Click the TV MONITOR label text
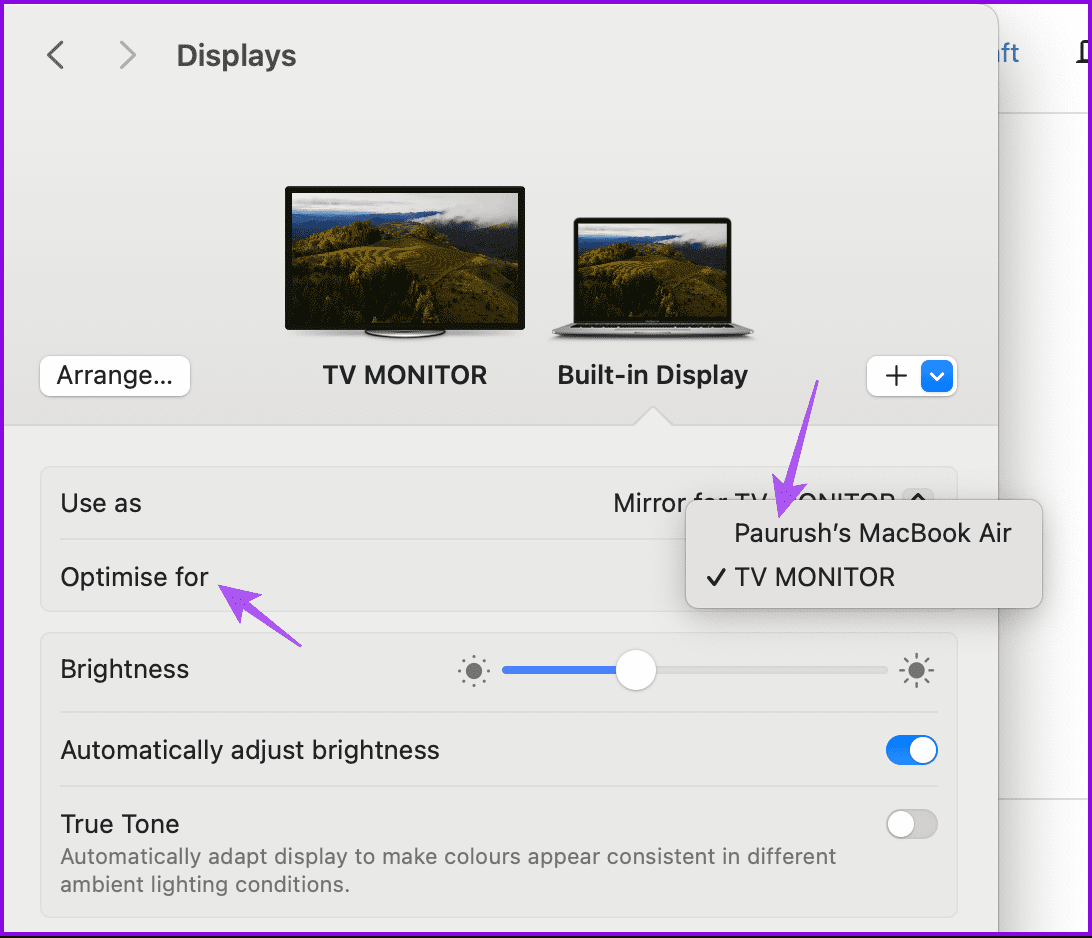This screenshot has width=1092, height=938. (x=405, y=375)
